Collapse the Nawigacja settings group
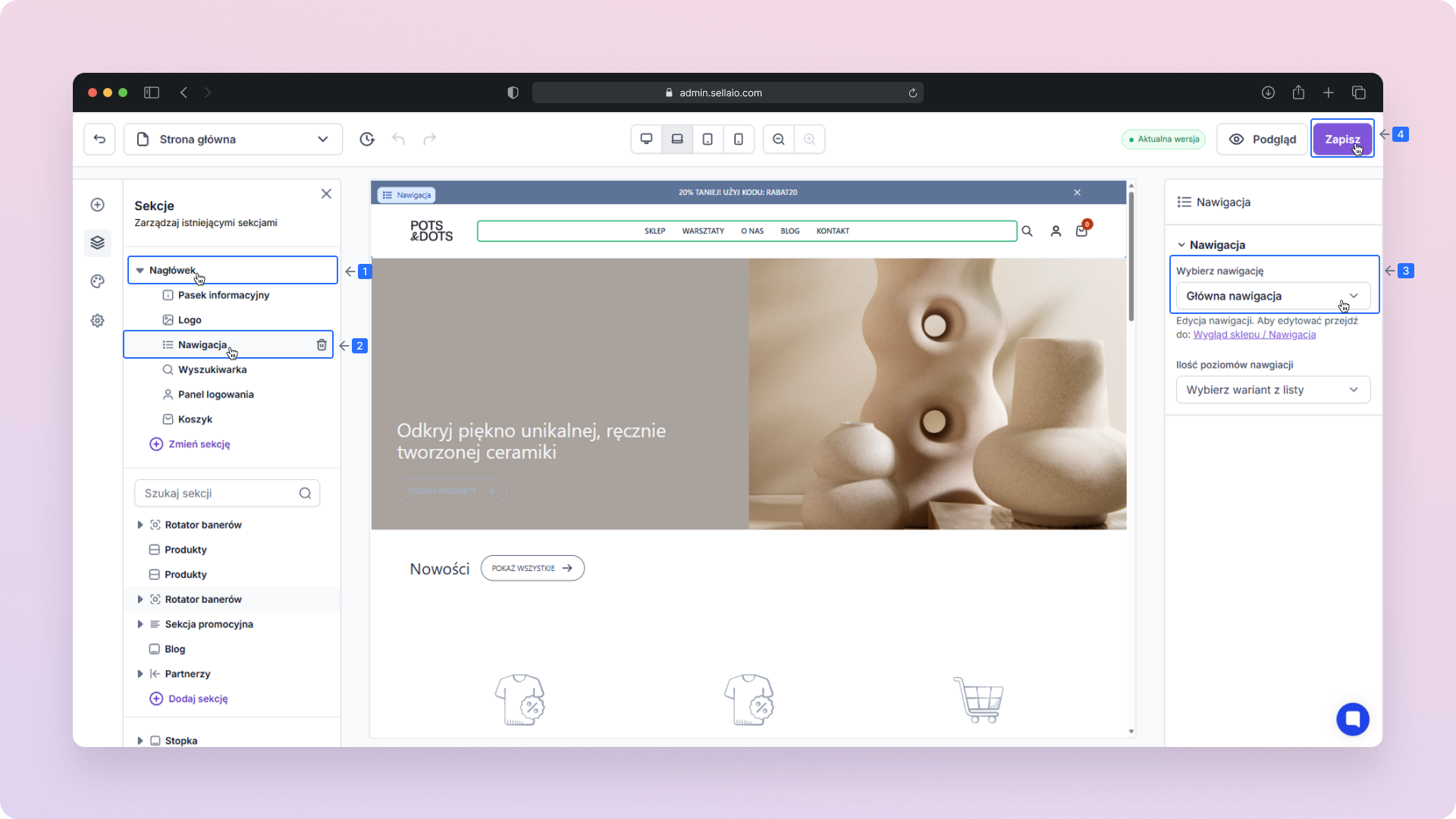Viewport: 1456px width, 819px height. click(1181, 245)
